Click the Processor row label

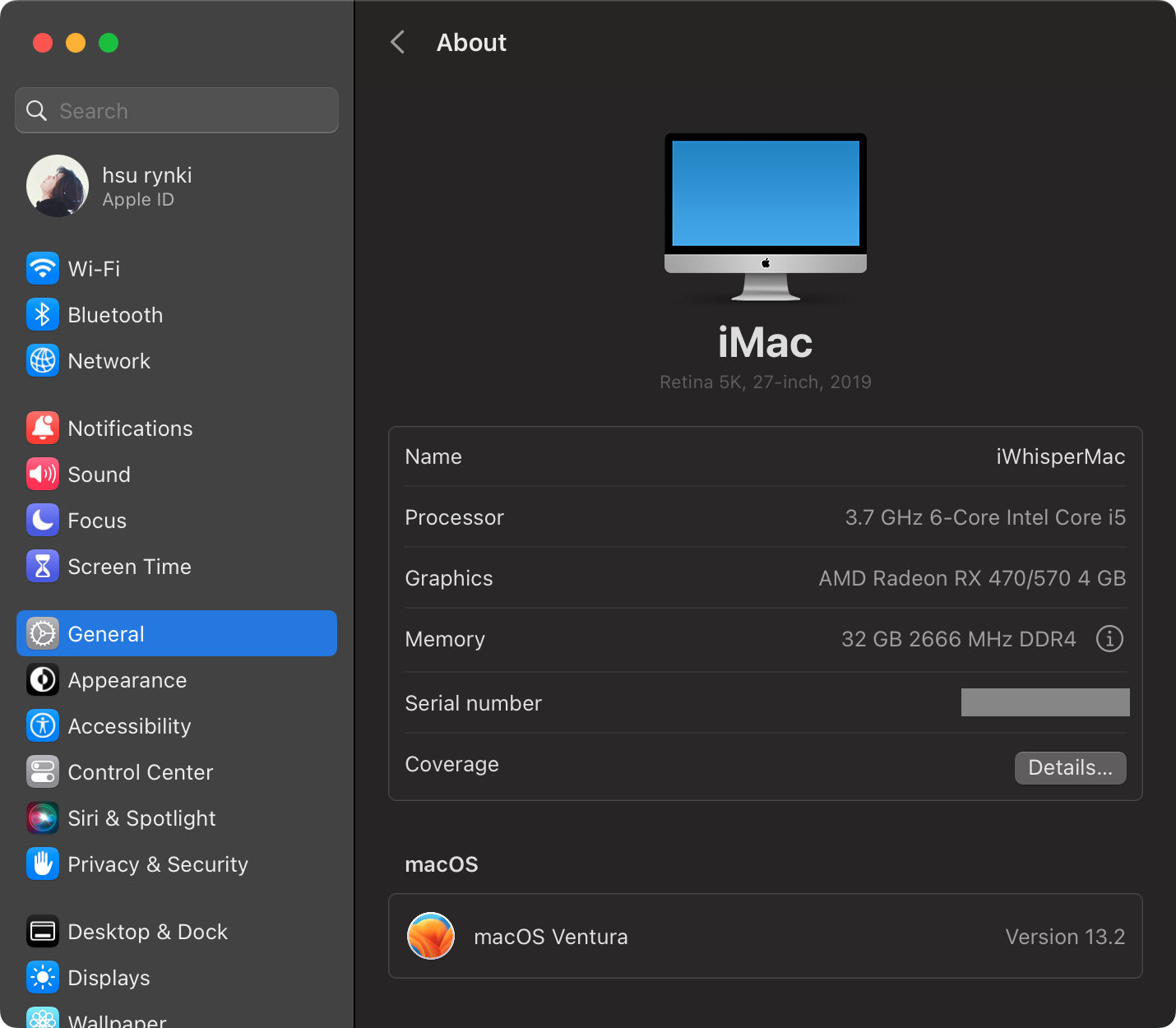454,517
